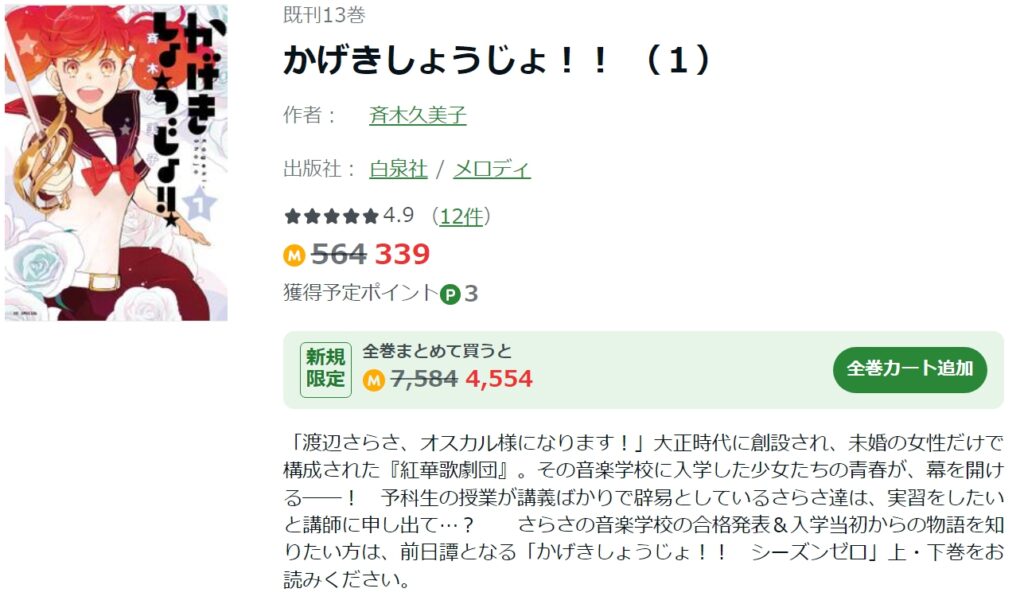Select the discounted price 339
This screenshot has height=604, width=1024.
click(402, 254)
